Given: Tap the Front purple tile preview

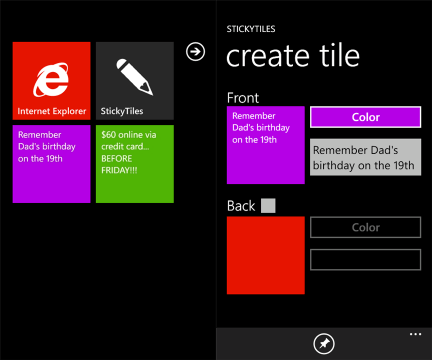Looking at the screenshot, I should 266,145.
